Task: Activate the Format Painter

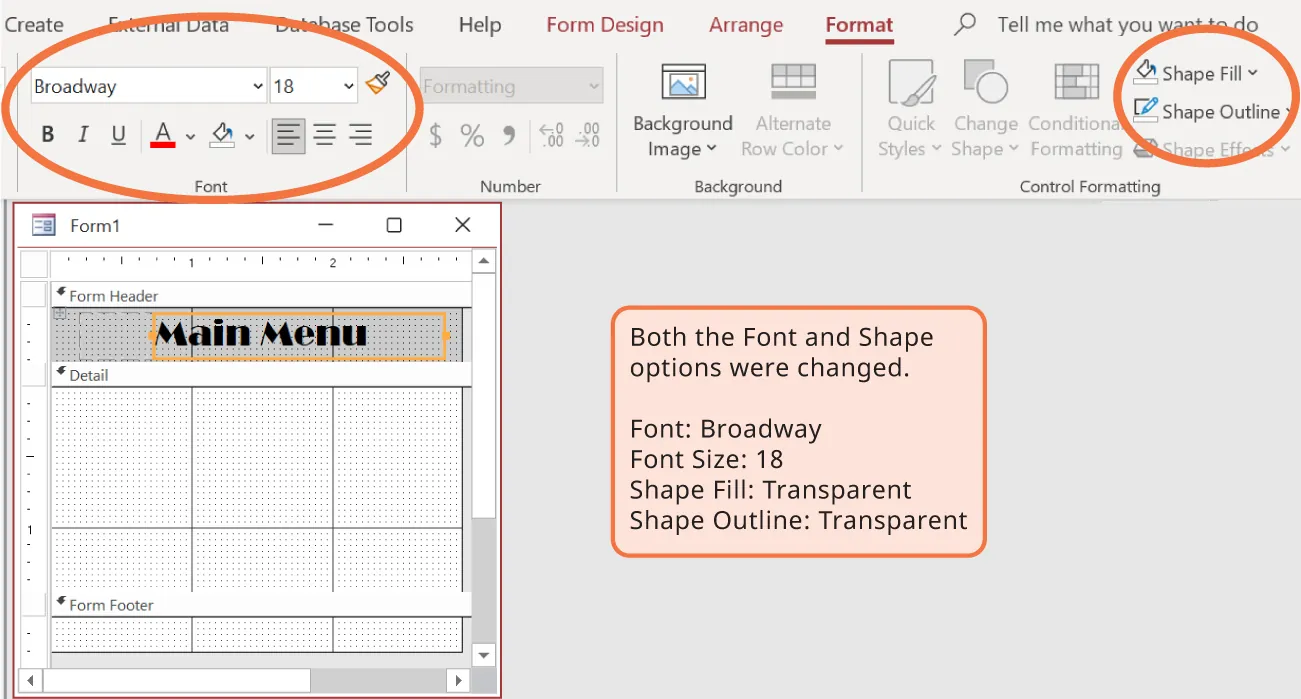Action: coord(378,86)
